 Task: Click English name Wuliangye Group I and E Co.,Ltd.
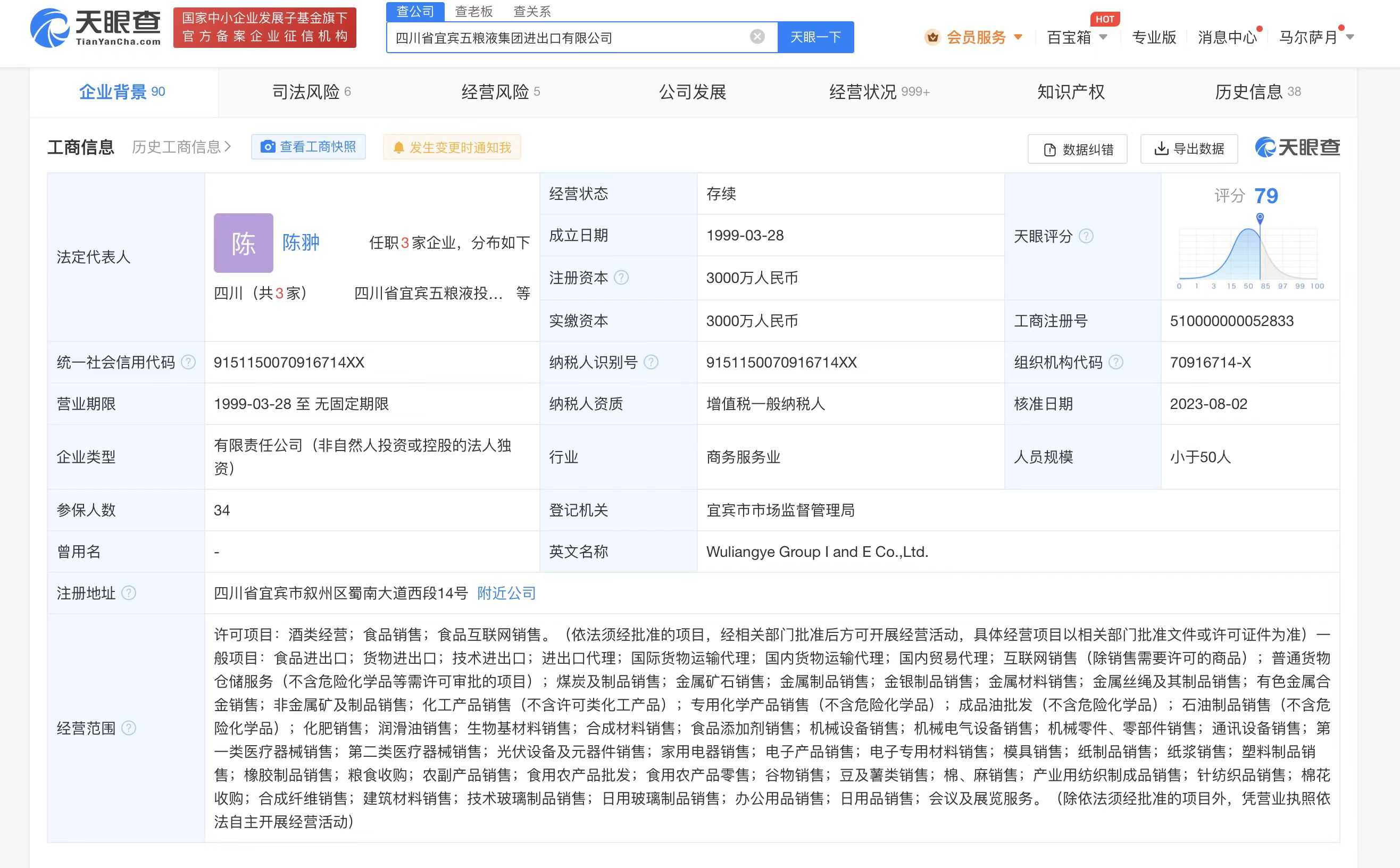(x=817, y=552)
